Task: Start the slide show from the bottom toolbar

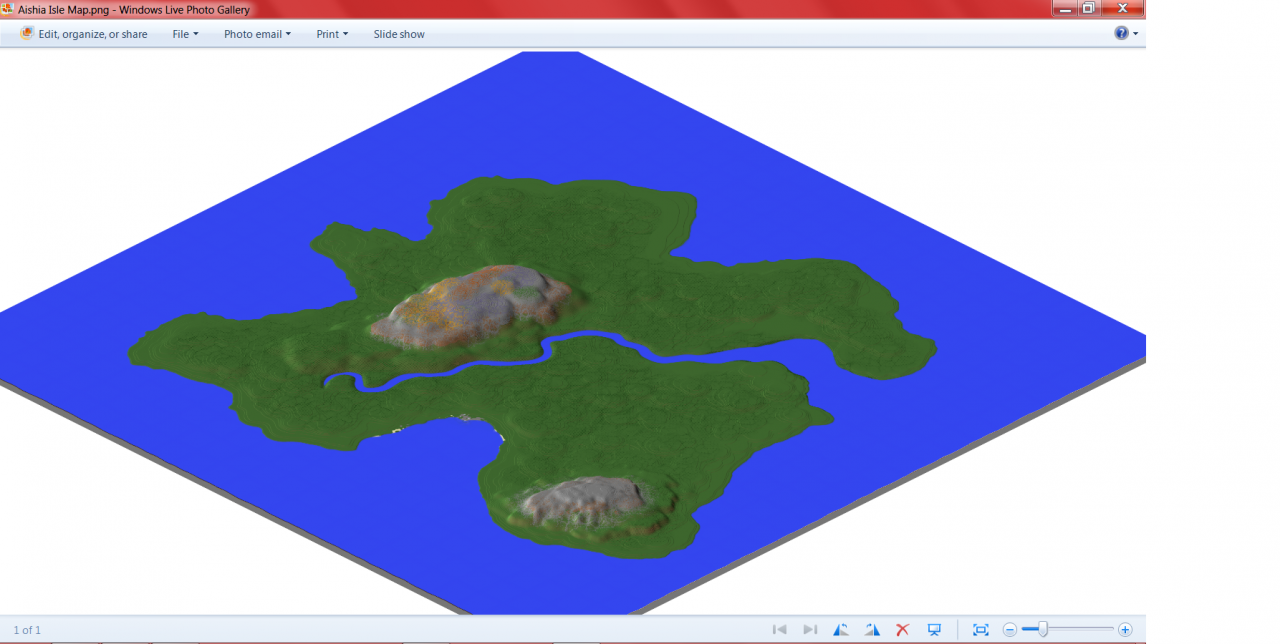Action: tap(934, 629)
